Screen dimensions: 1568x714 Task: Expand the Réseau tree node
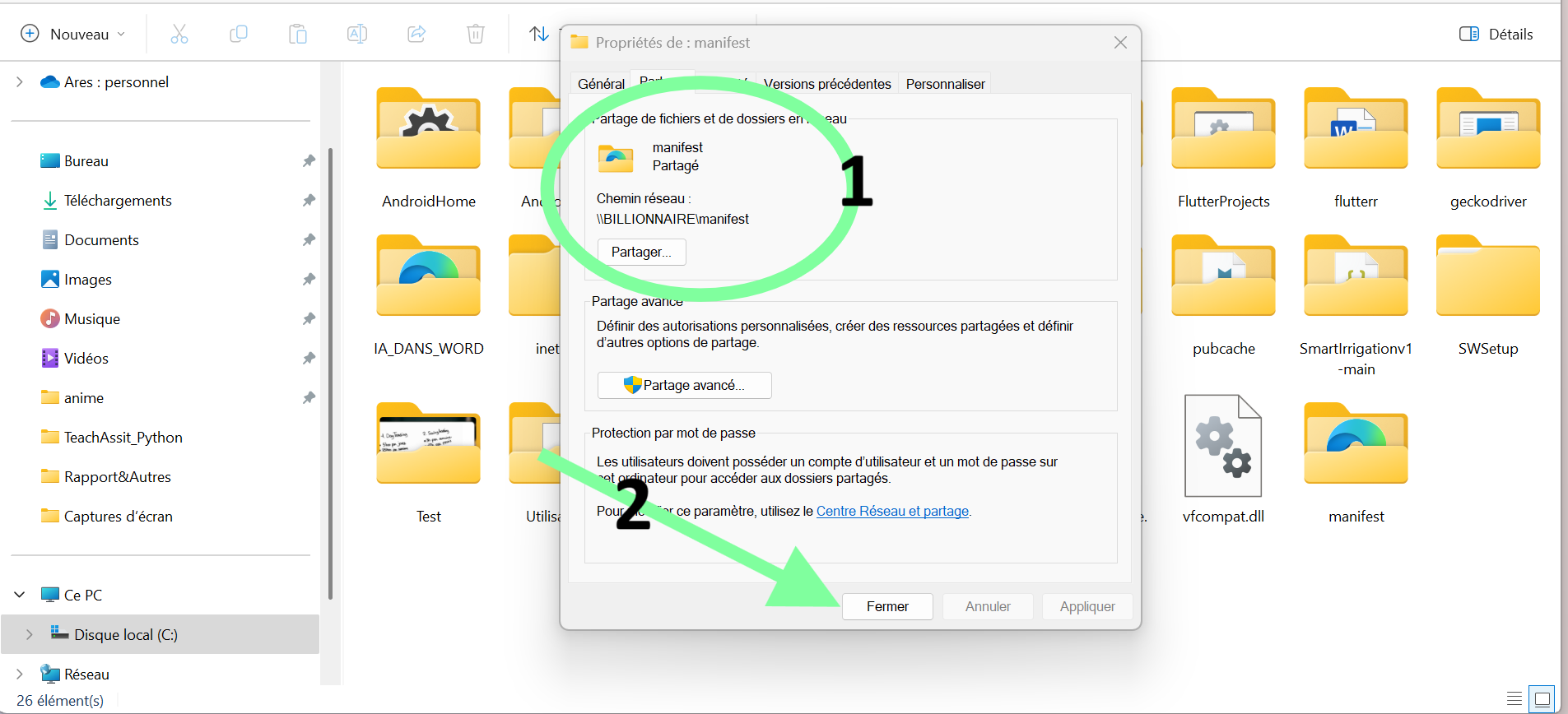(x=20, y=674)
